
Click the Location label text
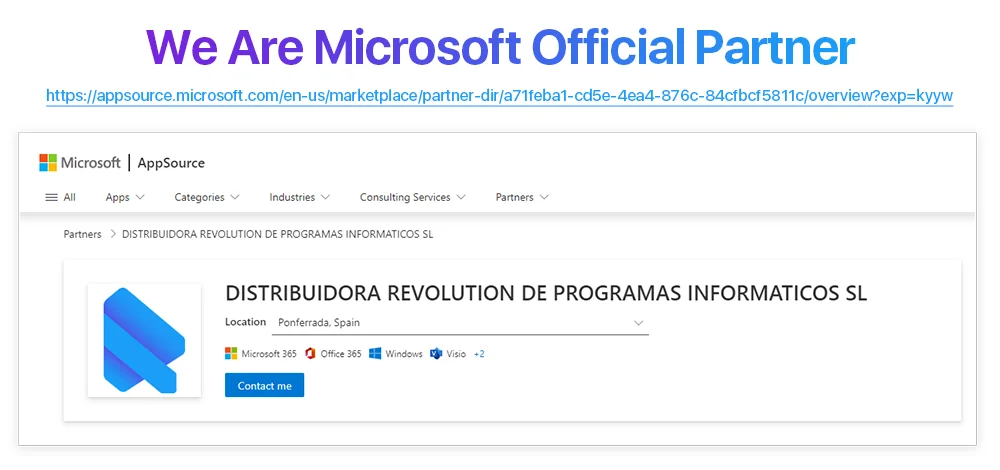point(246,322)
